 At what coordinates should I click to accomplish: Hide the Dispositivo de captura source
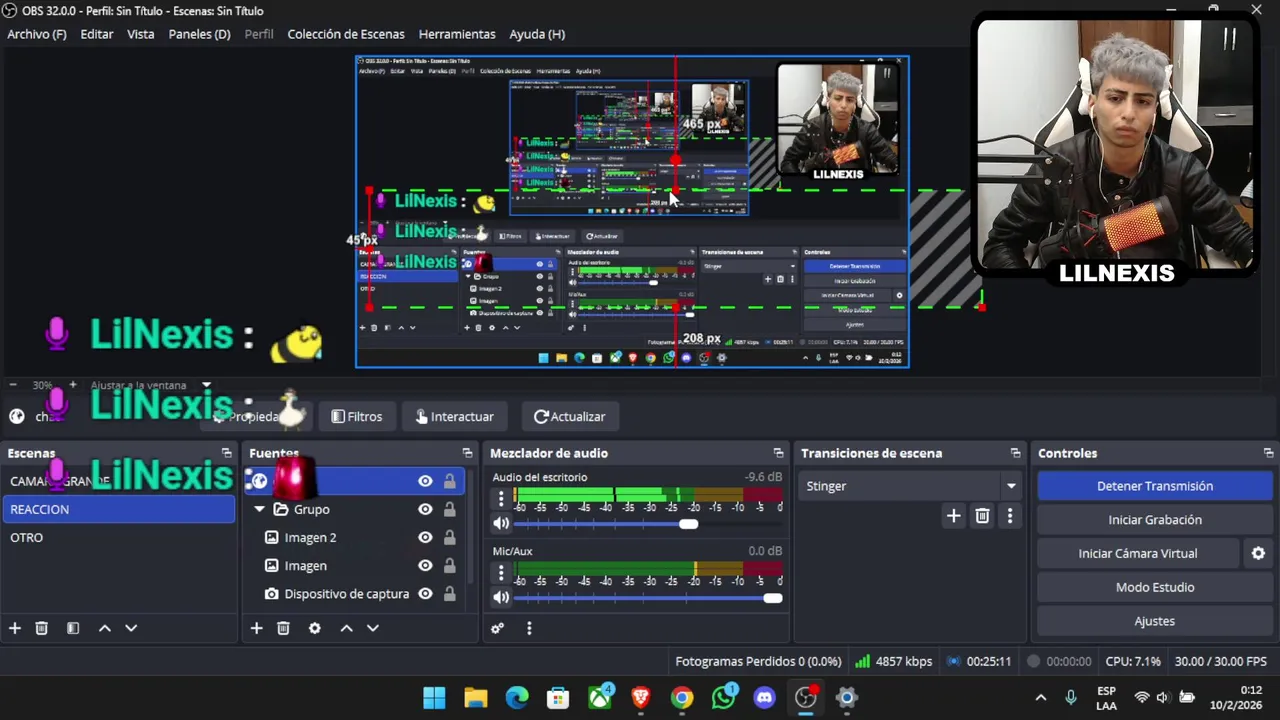(x=425, y=593)
